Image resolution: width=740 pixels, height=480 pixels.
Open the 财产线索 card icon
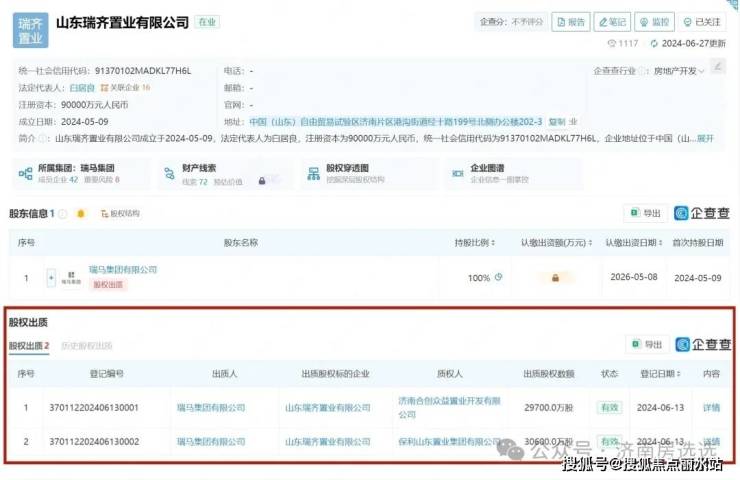click(169, 174)
